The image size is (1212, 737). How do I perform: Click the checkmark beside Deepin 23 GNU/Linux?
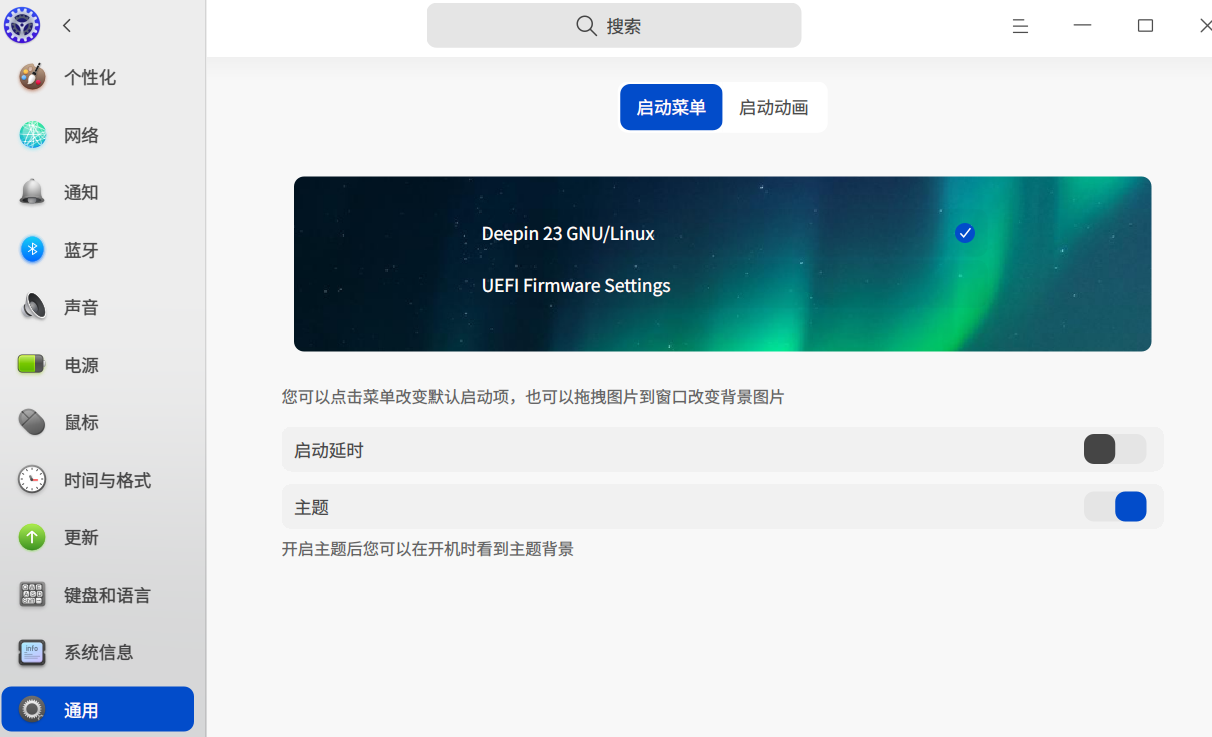click(x=965, y=233)
